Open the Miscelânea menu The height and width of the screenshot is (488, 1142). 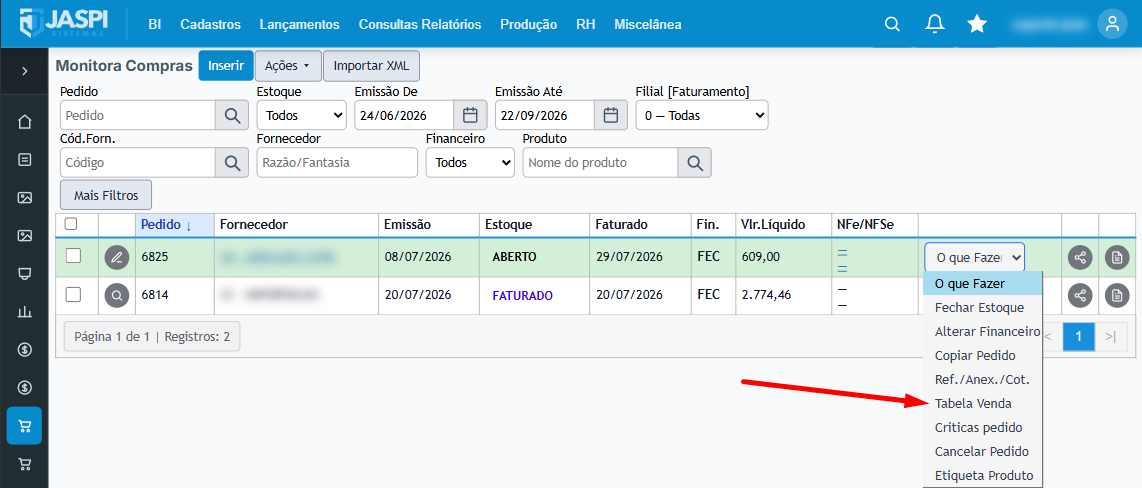pos(648,24)
